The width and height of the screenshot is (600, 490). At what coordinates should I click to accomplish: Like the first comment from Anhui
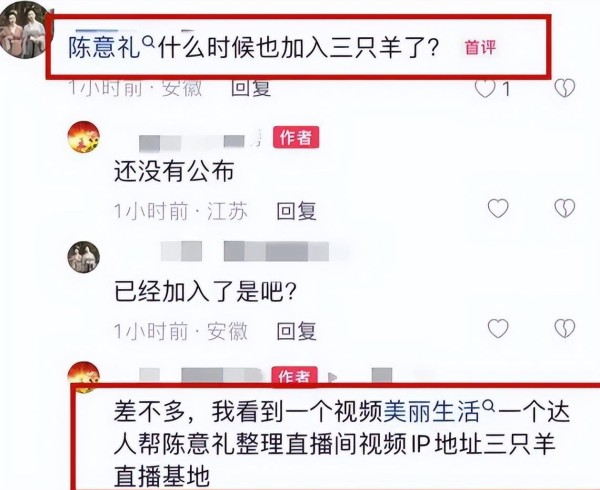[x=485, y=89]
